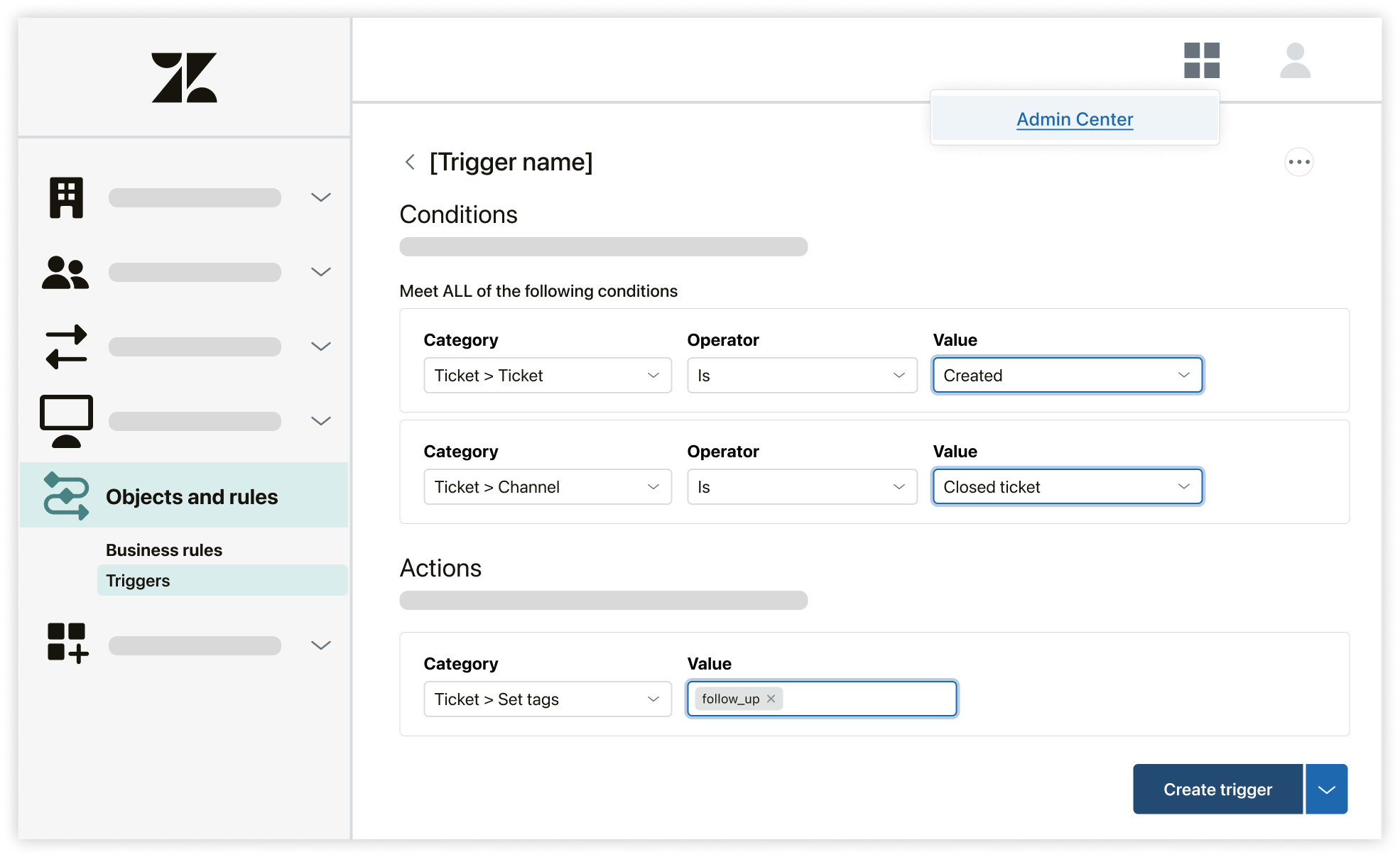Open the Value dropdown showing Created
1400x857 pixels.
point(1065,375)
